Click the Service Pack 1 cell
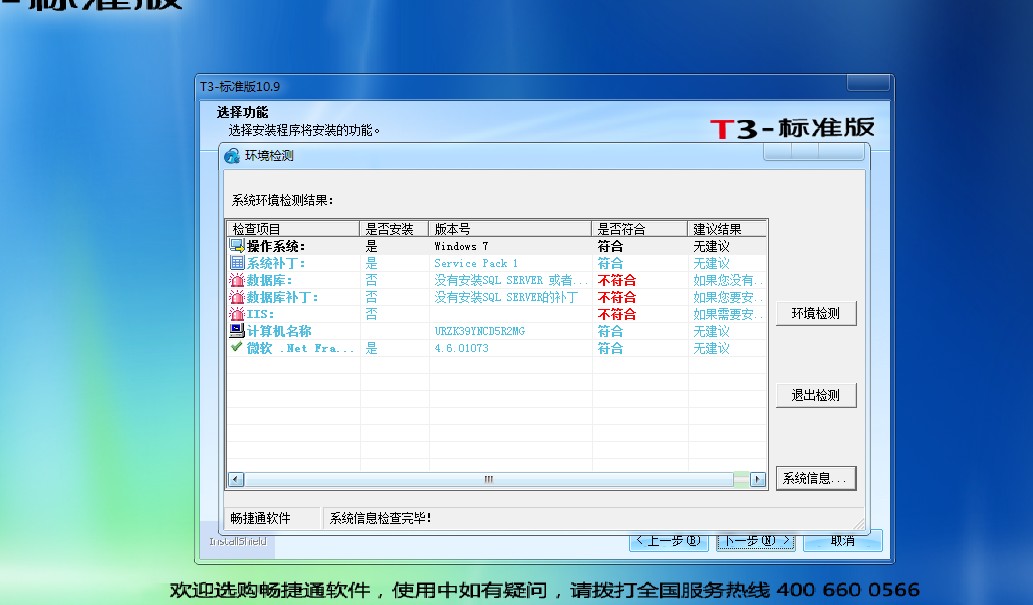The width and height of the screenshot is (1033, 605). (476, 263)
